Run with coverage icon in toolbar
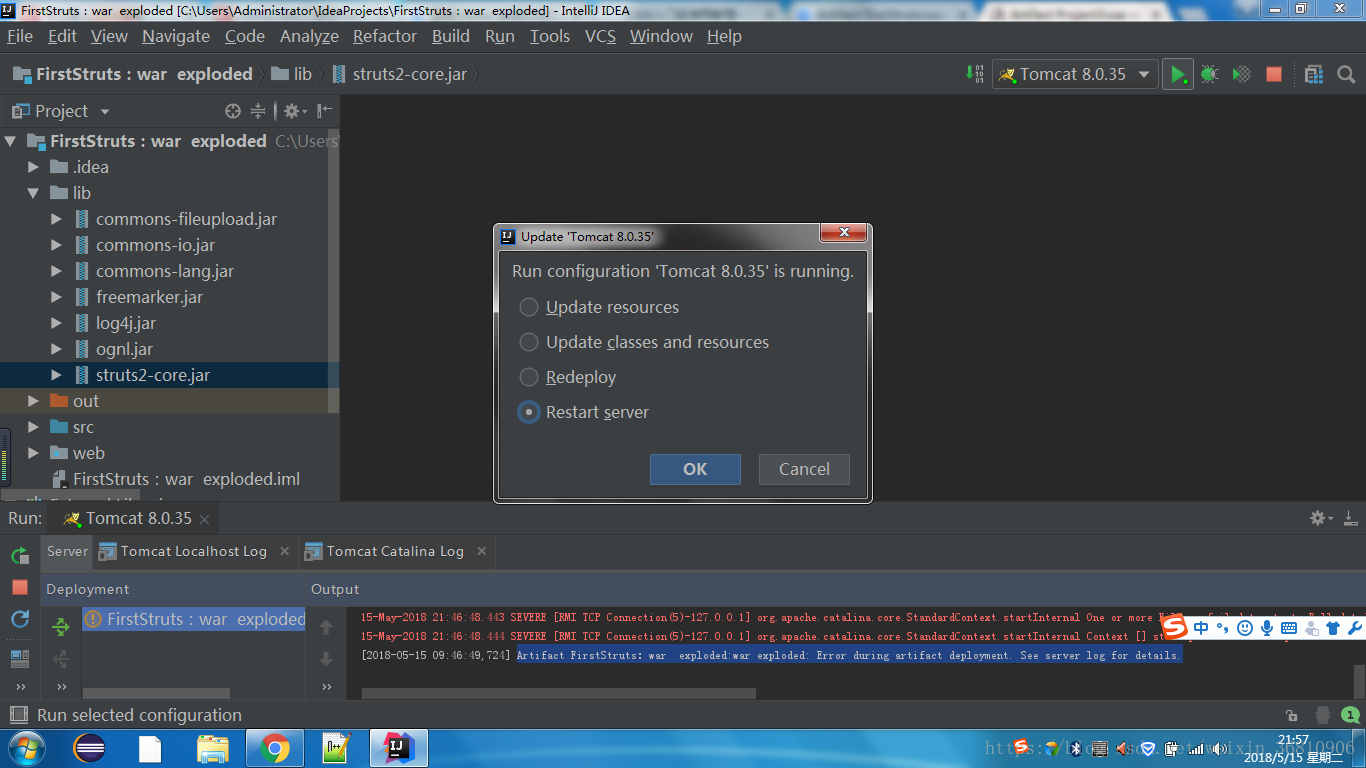Viewport: 1366px width, 768px height. tap(1241, 74)
